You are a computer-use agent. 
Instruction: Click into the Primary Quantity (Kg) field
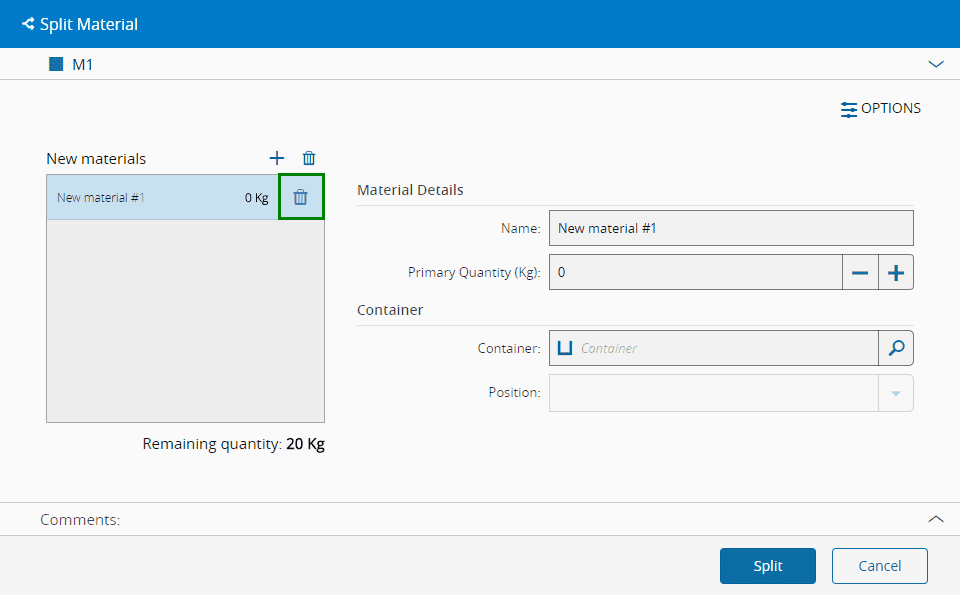click(695, 272)
